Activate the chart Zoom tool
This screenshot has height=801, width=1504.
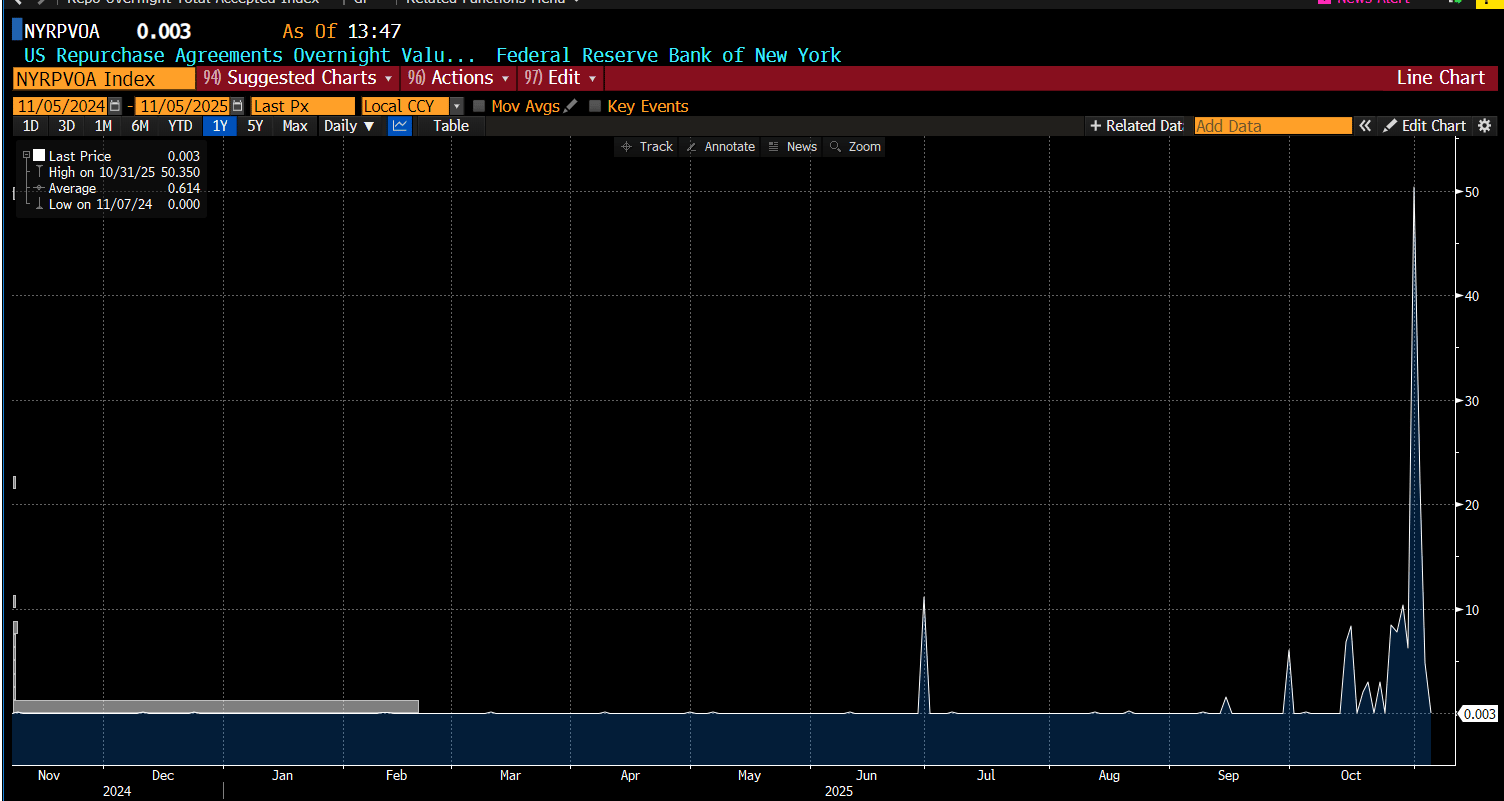pos(855,147)
